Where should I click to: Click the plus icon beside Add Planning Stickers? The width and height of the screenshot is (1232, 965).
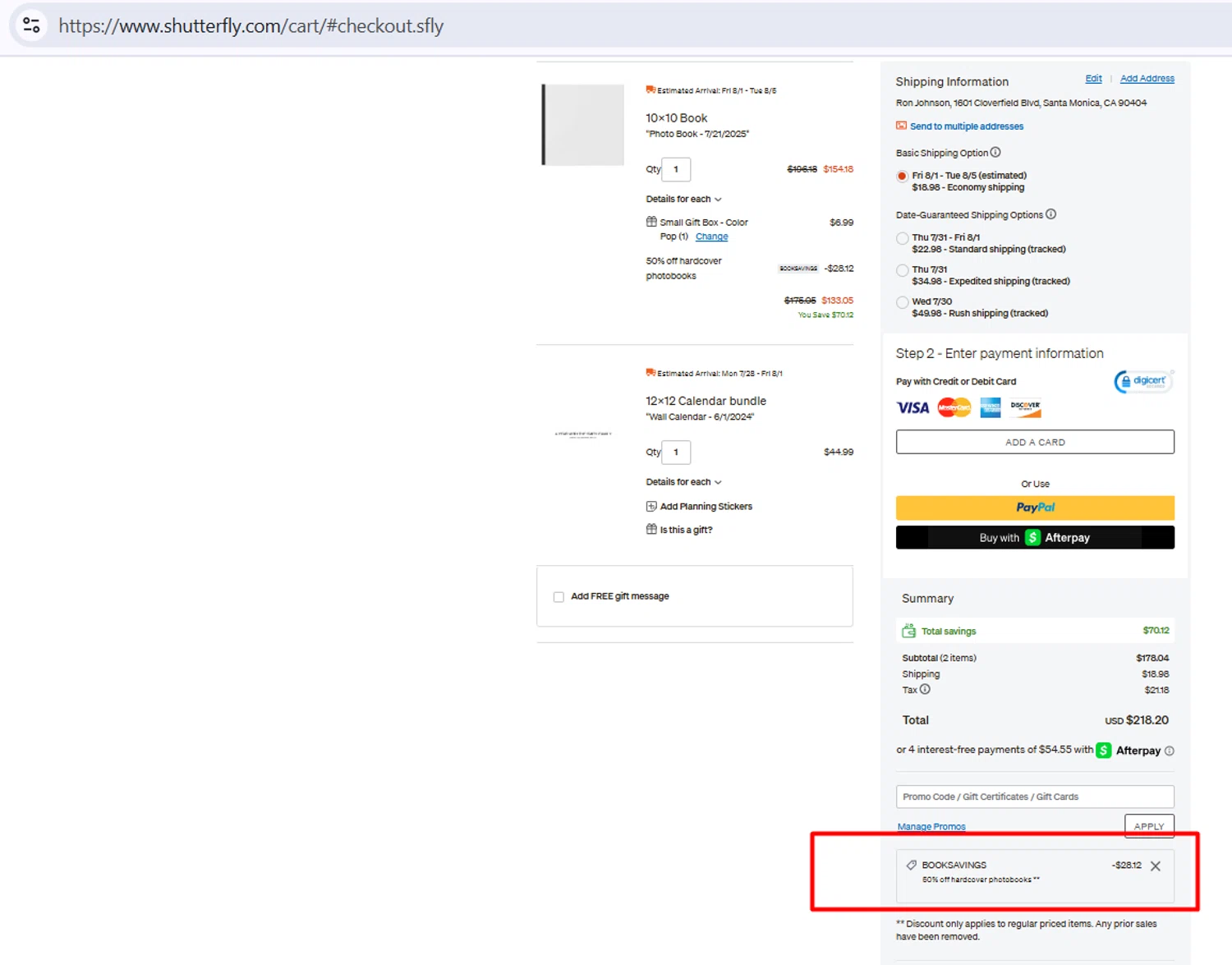coord(651,507)
